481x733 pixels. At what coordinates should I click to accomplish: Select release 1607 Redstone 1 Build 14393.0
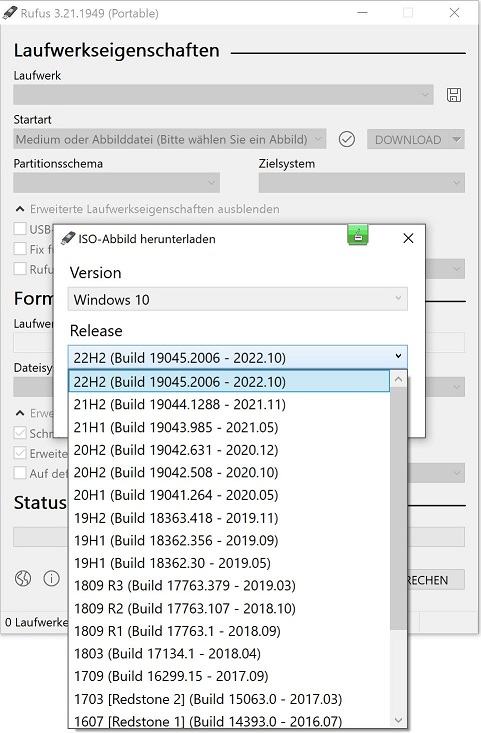click(x=229, y=720)
